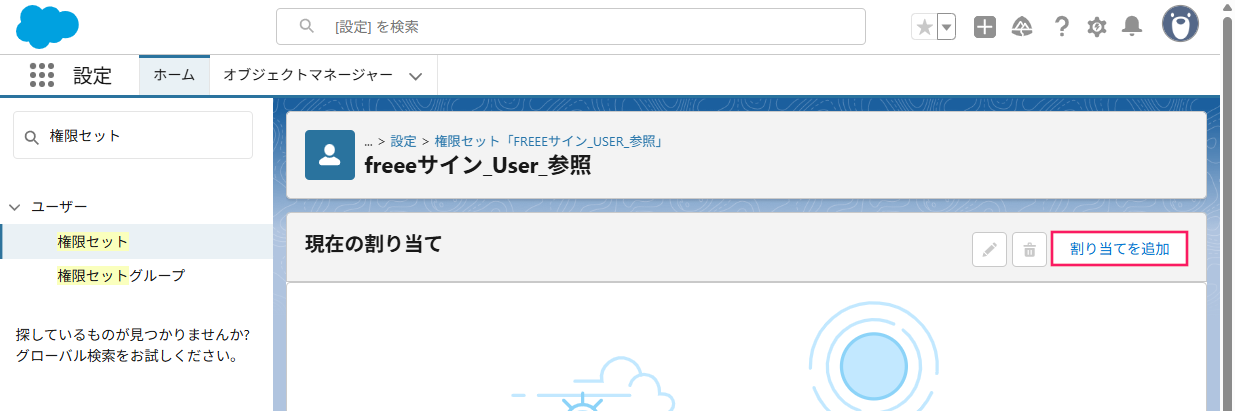Select the オブジェクトマネージャー tab
Screen dimensions: 1235x411
tap(308, 75)
